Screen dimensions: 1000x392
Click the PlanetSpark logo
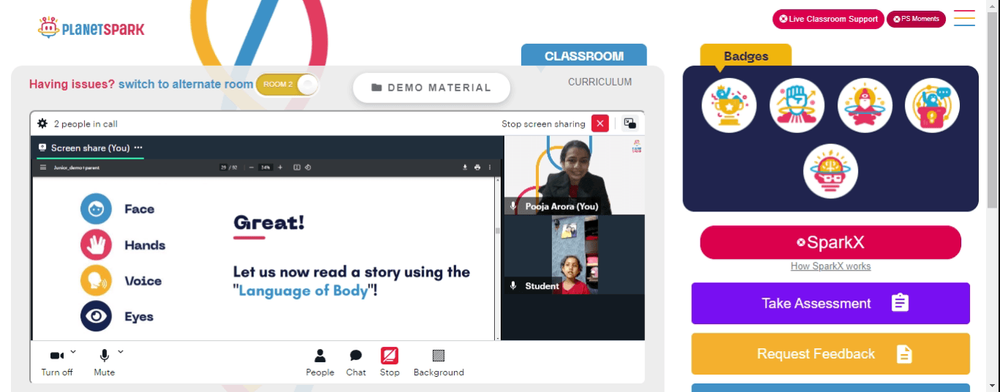(91, 28)
